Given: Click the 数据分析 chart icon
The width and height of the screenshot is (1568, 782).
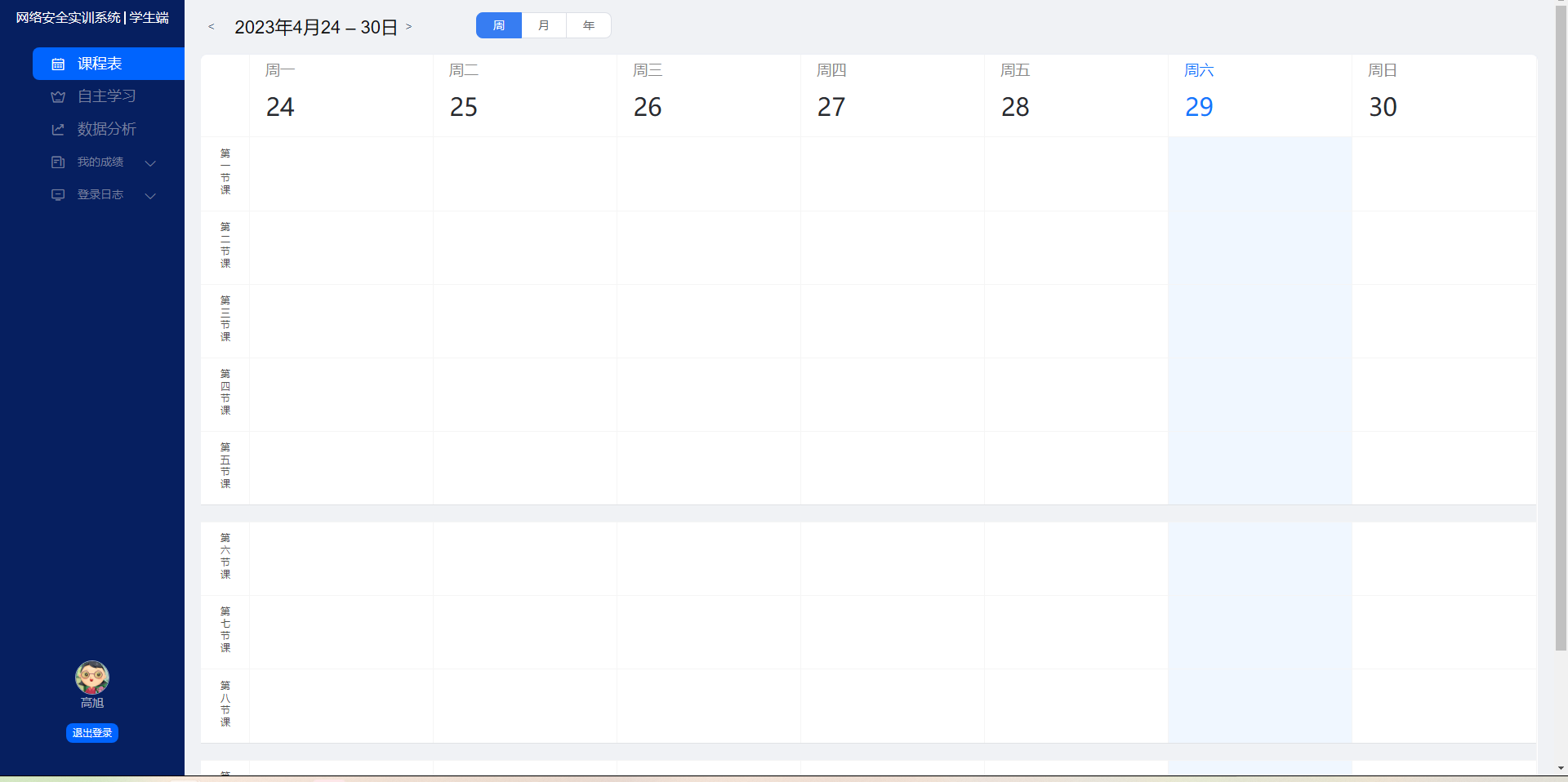Looking at the screenshot, I should [x=58, y=129].
